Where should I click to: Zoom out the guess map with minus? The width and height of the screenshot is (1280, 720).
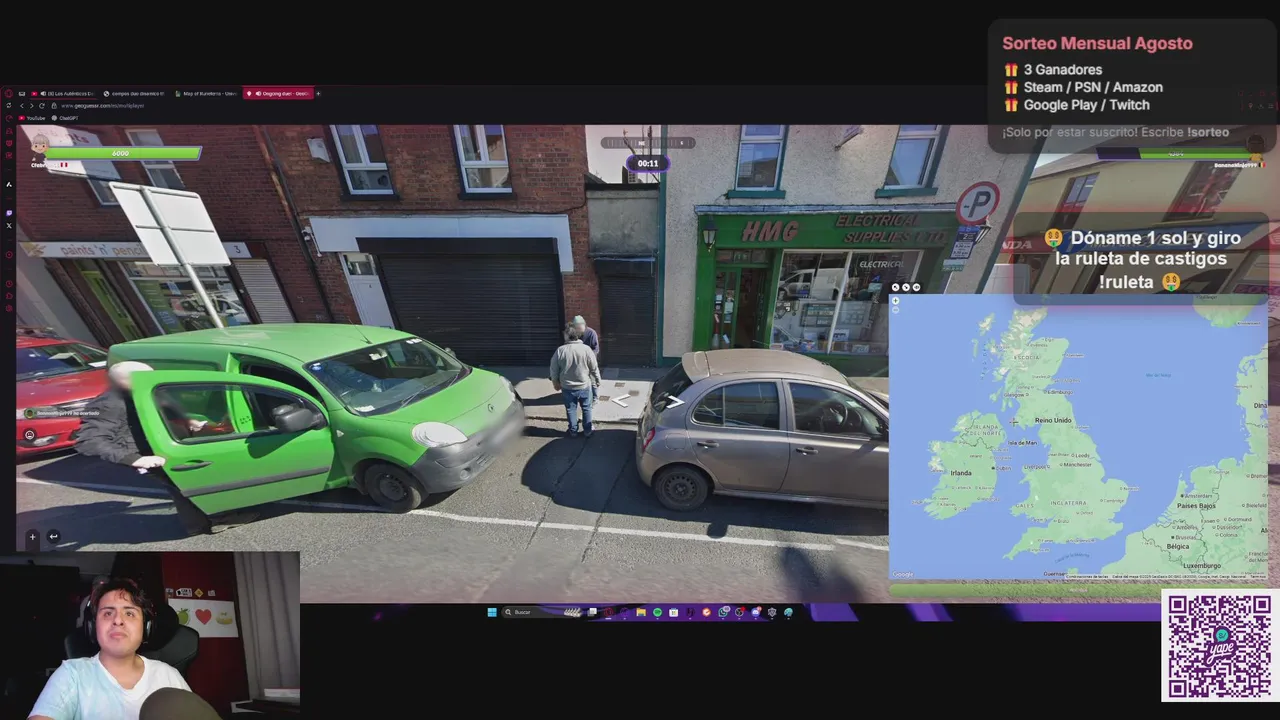(896, 310)
